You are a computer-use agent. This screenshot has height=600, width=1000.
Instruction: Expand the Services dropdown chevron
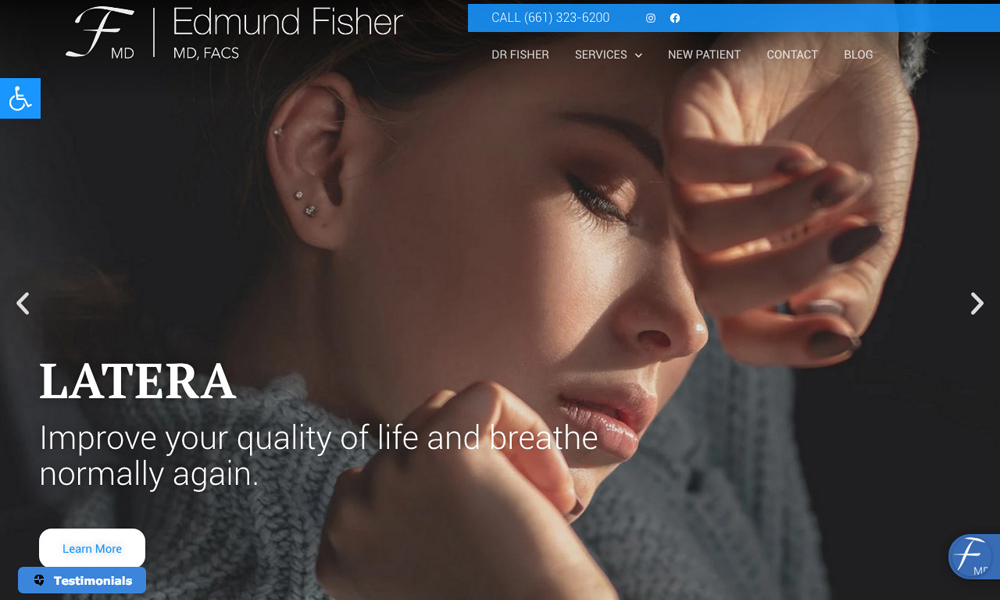(x=638, y=55)
